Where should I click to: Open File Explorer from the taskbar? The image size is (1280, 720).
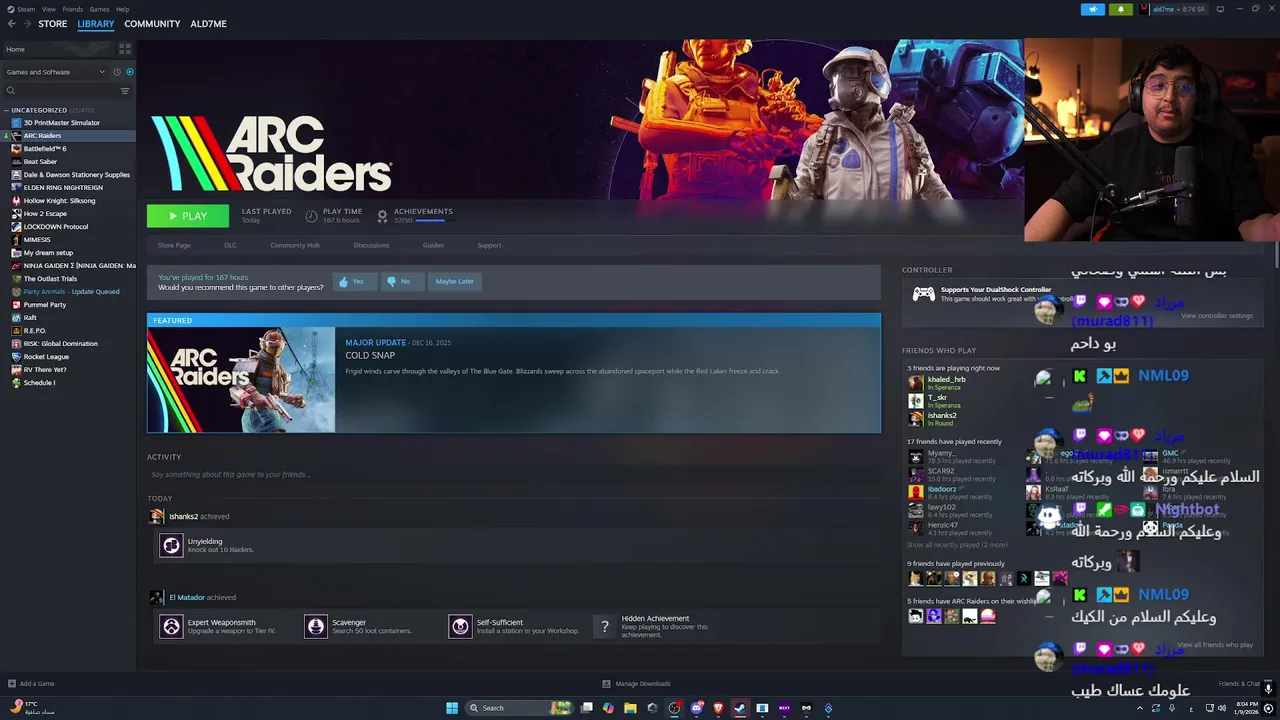tap(630, 708)
